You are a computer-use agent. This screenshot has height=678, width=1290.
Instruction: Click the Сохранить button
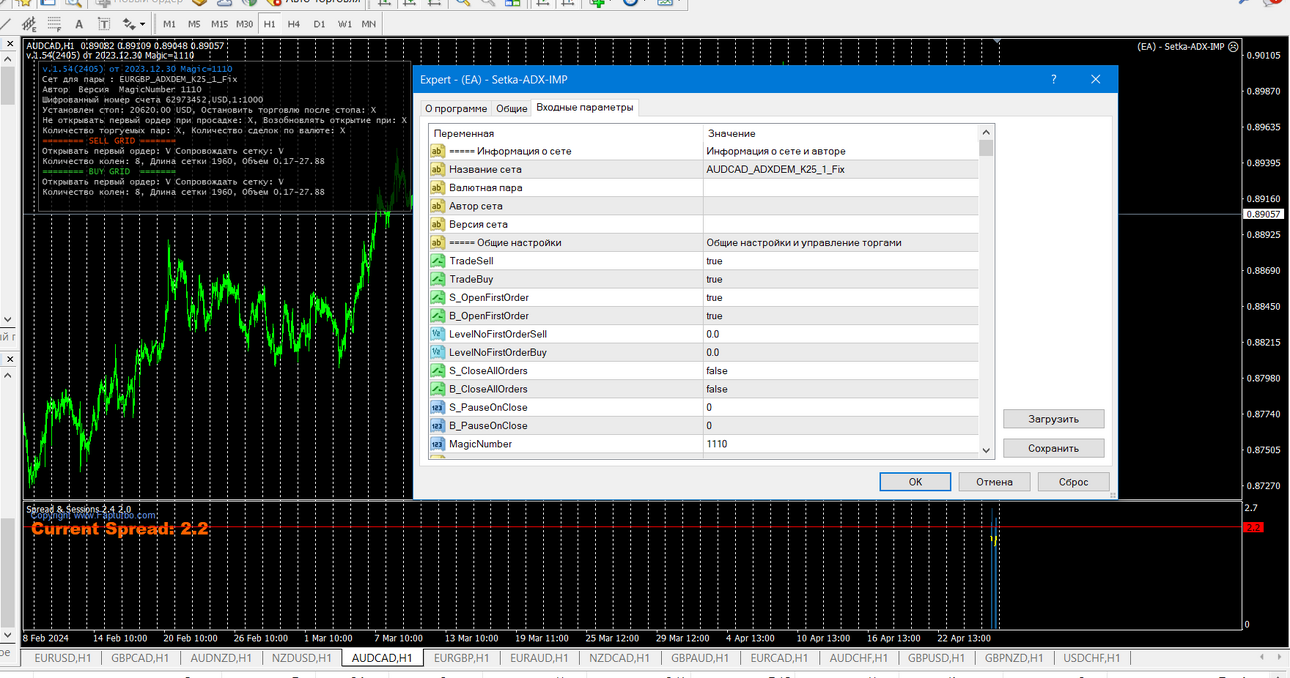(1054, 449)
